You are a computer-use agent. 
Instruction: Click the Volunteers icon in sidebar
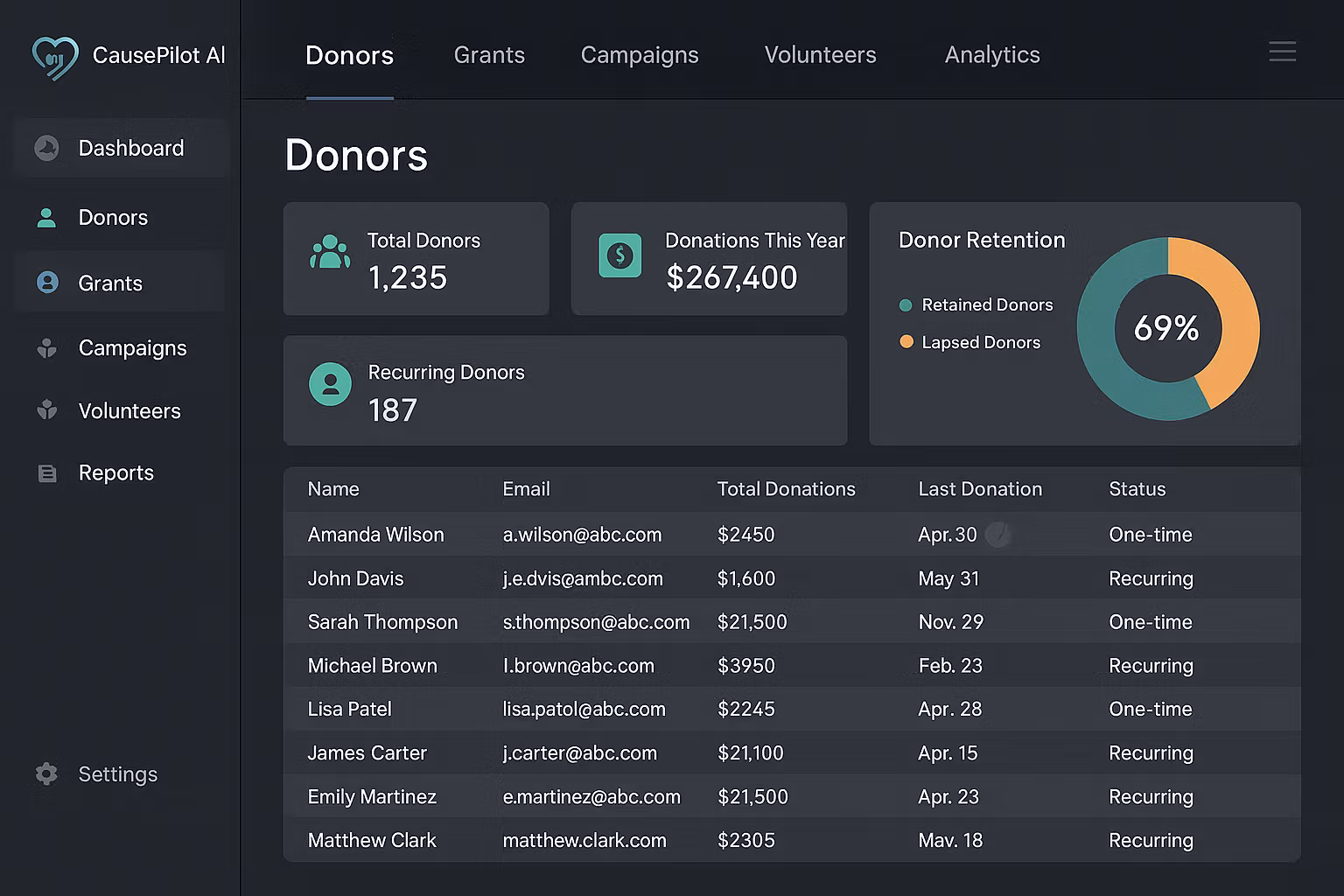(47, 410)
